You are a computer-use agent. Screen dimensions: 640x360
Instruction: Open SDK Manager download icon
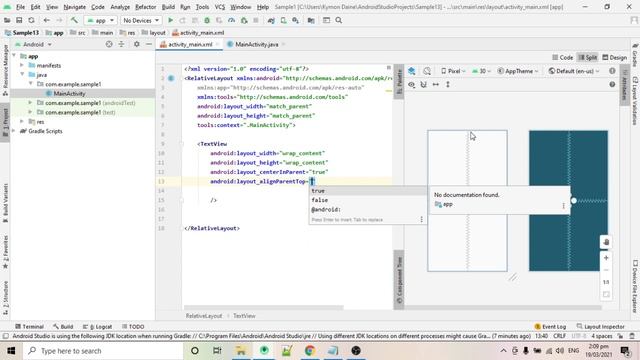point(296,20)
